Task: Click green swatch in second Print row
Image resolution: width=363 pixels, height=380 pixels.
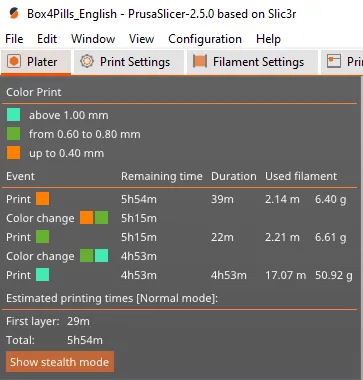Action: (43, 237)
